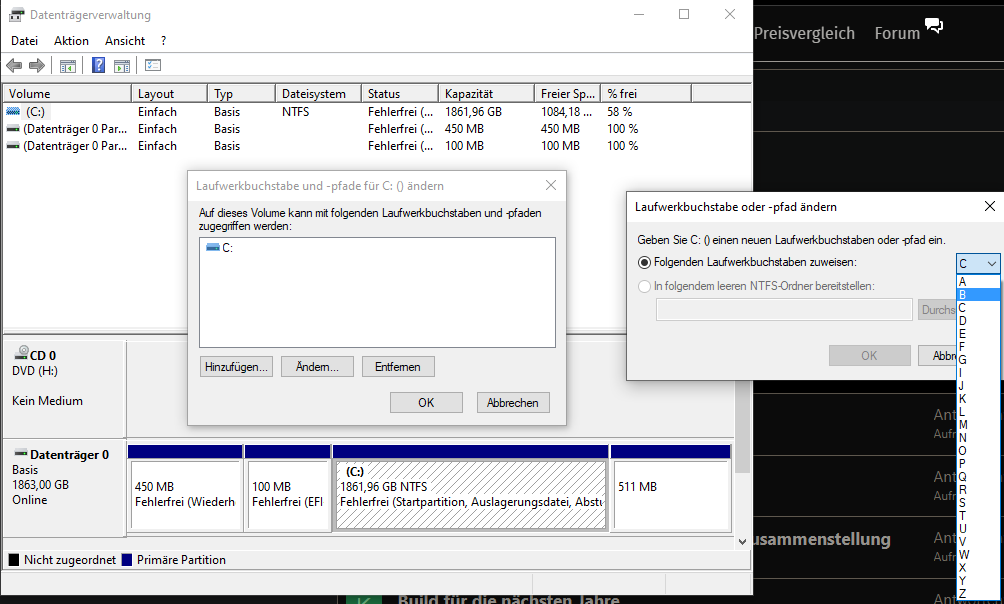Select 'In folgendem leeren NTFS-Ordner bereitstellen' radio
This screenshot has width=1004, height=604.
(644, 286)
